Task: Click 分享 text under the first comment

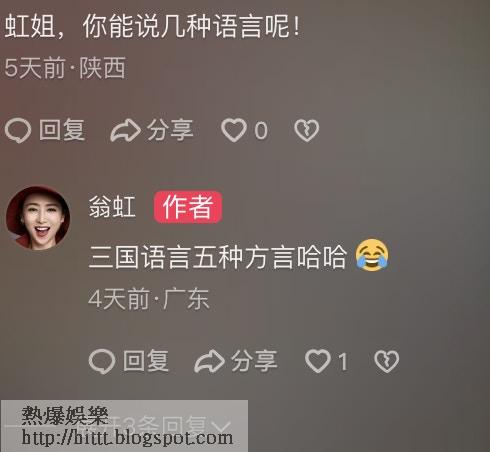Action: tap(170, 130)
